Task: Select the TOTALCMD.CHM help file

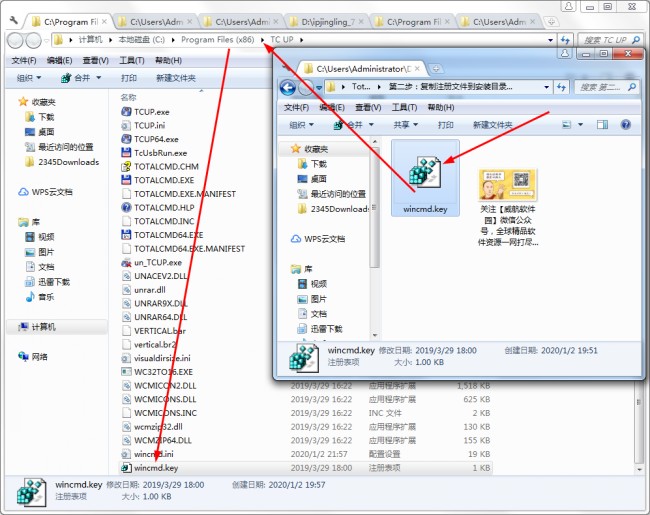Action: (166, 166)
